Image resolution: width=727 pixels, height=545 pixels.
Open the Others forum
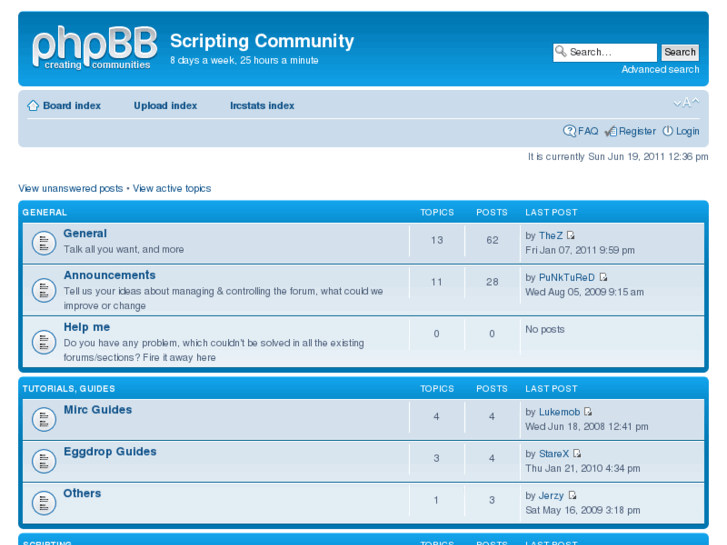(x=82, y=493)
